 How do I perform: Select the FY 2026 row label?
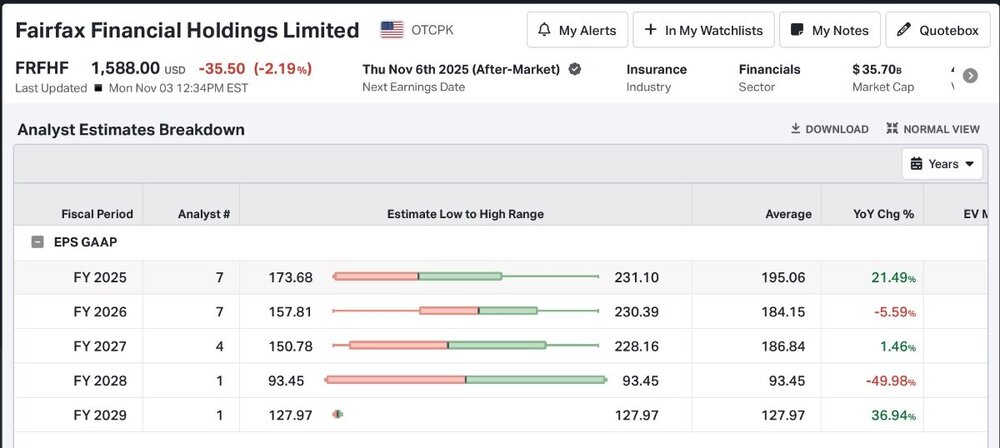coord(100,312)
